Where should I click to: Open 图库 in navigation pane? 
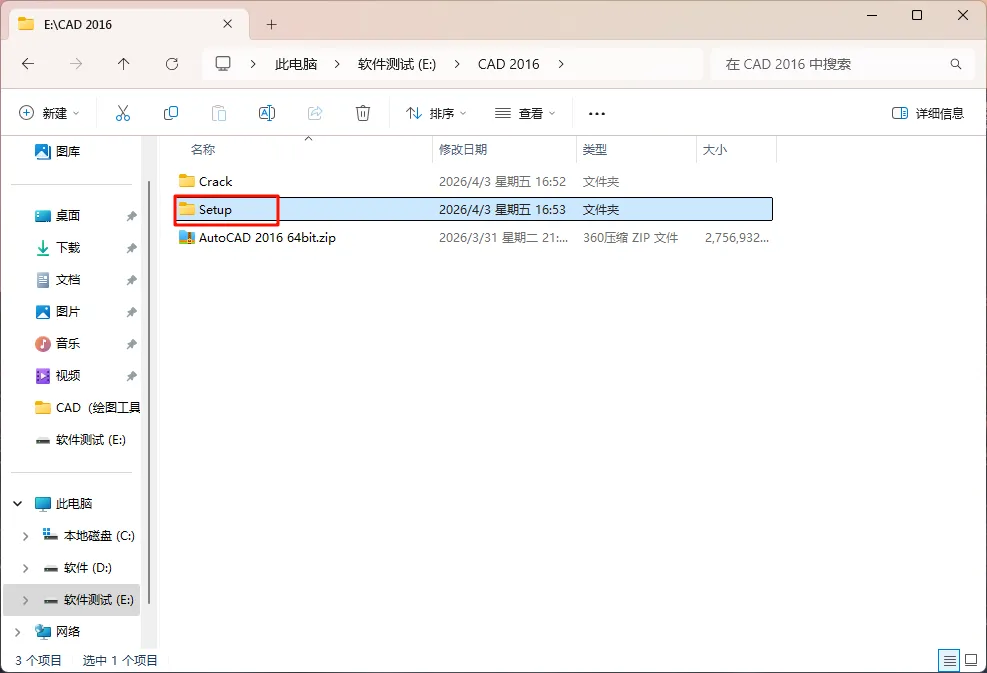click(68, 151)
